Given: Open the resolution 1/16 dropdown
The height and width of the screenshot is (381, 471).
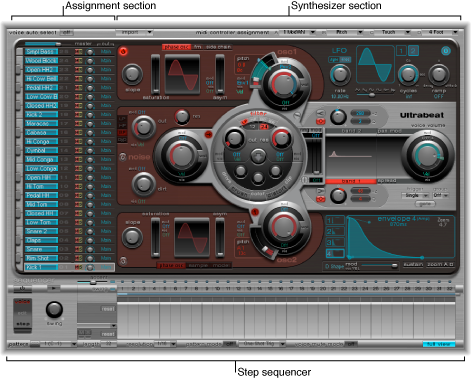Looking at the screenshot, I should coord(166,344).
